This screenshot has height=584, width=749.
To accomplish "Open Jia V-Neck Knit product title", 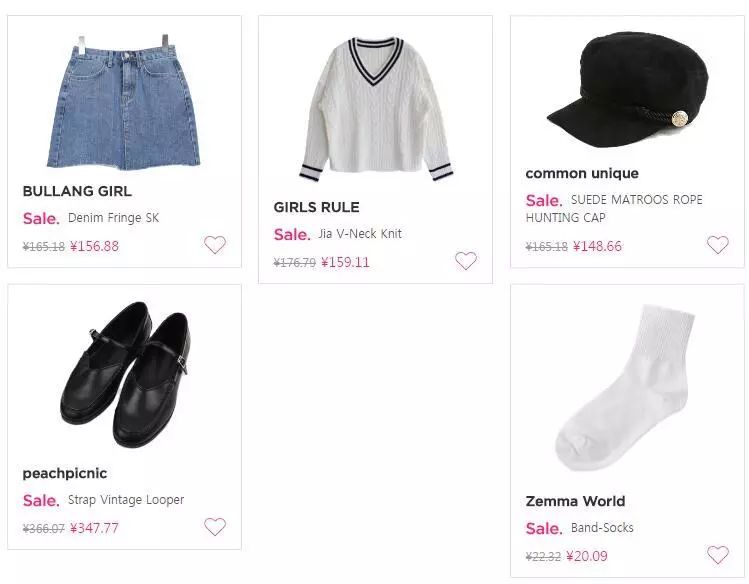I will [x=359, y=234].
